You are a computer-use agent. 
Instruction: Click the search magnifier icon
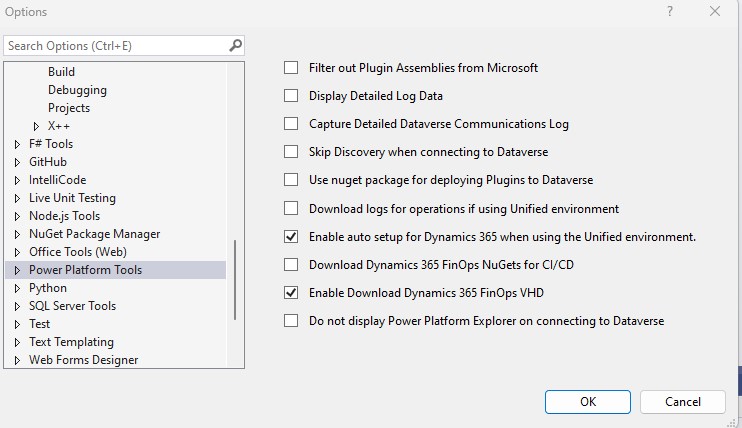(x=235, y=45)
